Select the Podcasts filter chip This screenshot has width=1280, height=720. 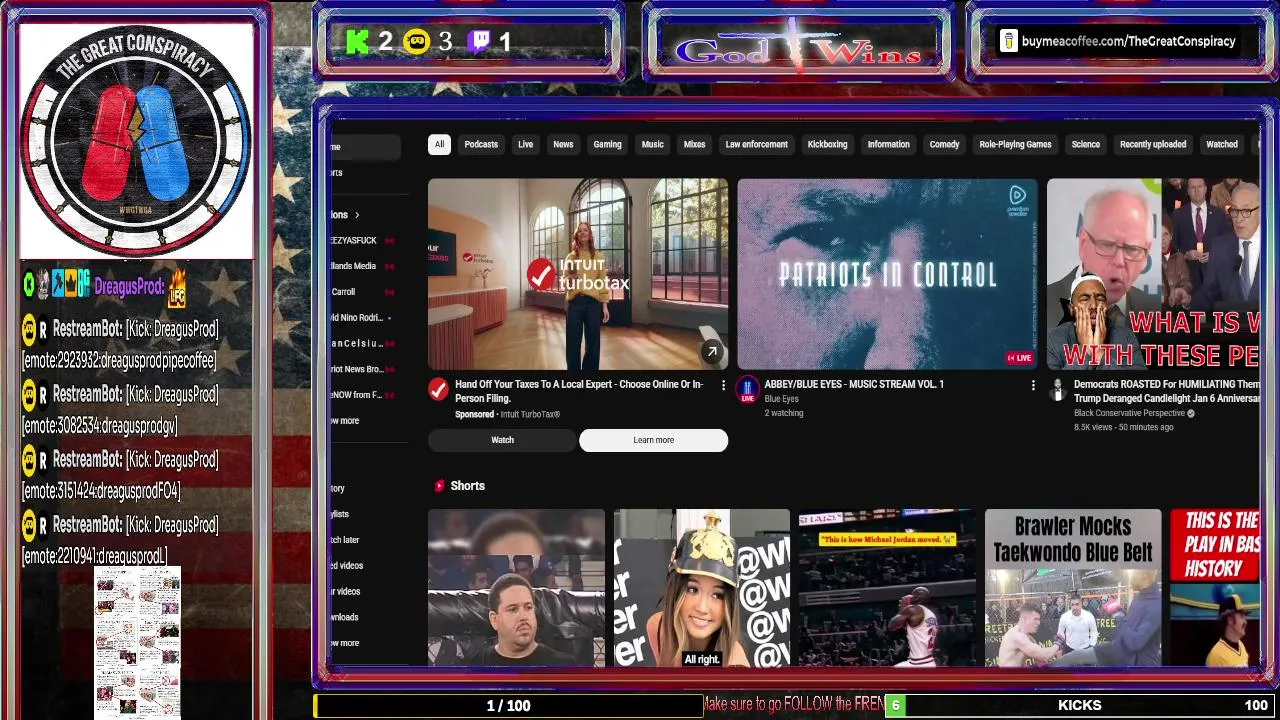481,144
